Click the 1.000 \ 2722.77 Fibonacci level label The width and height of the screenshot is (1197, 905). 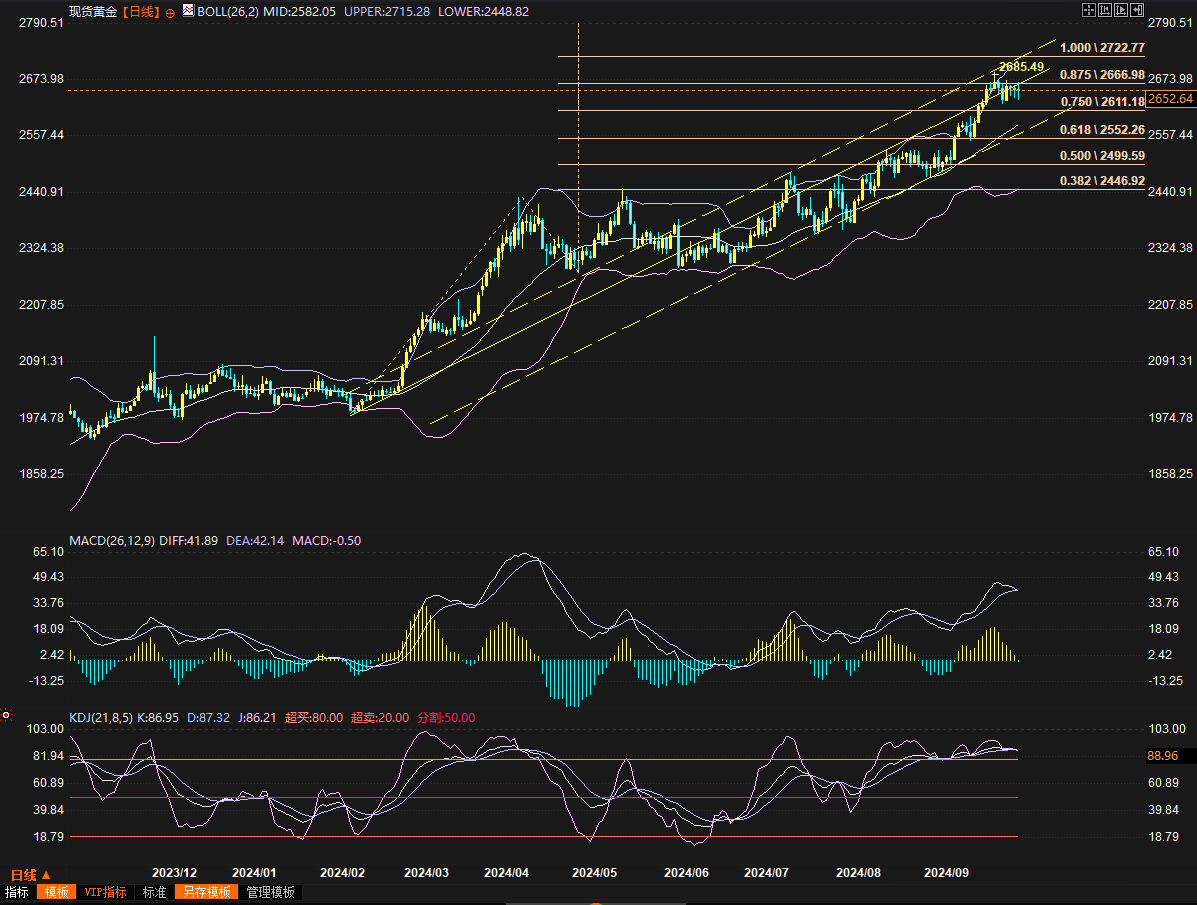1102,48
